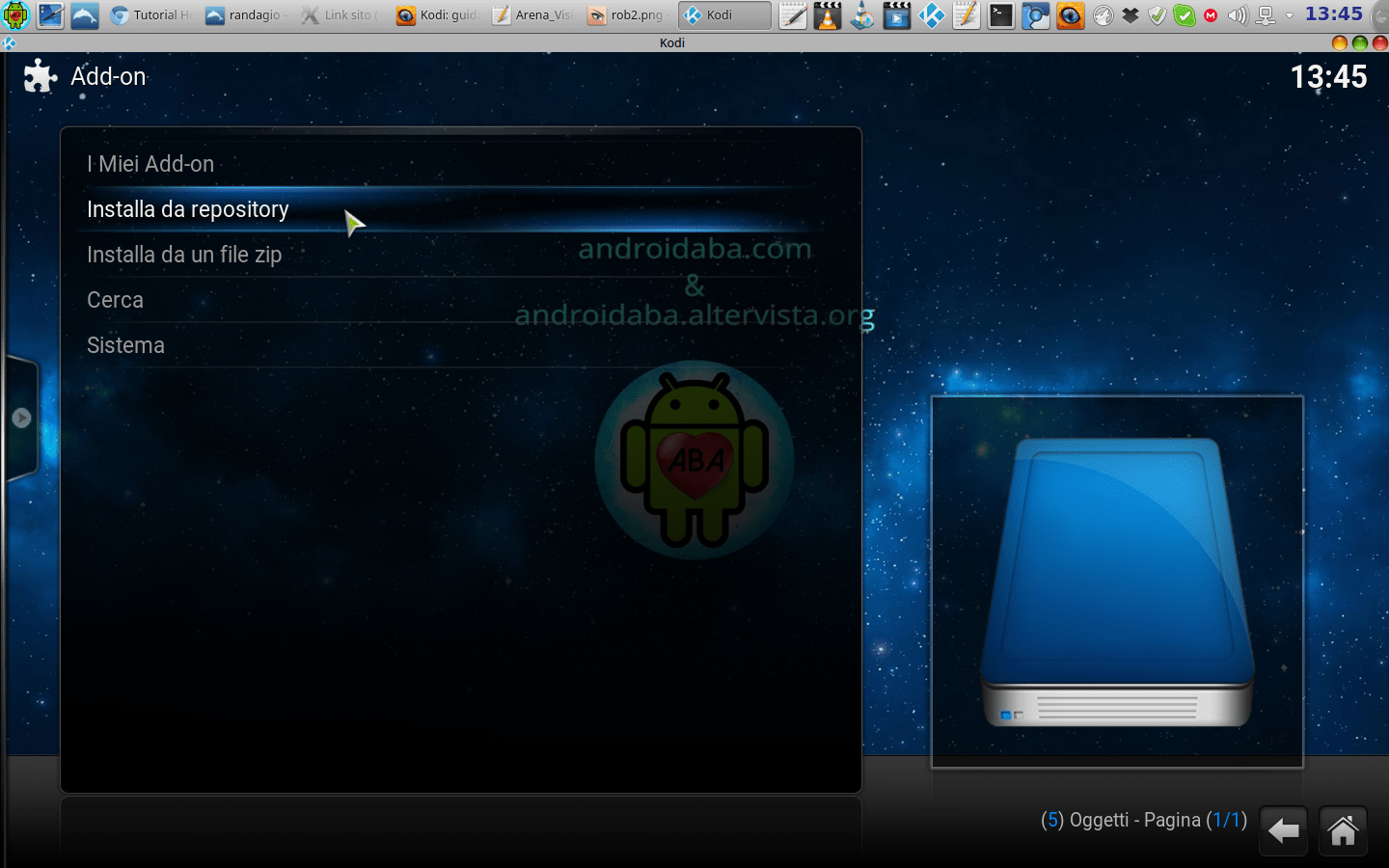Click the Add-on header title

coord(108,77)
